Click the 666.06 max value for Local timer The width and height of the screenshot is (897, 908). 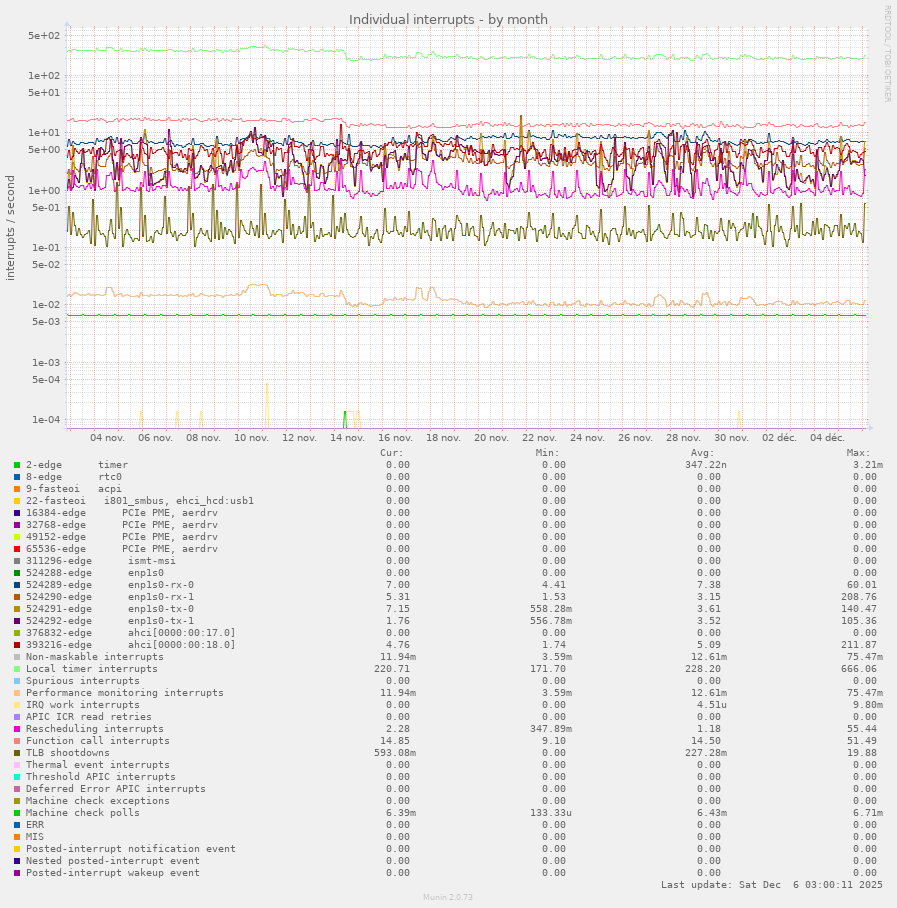[858, 669]
